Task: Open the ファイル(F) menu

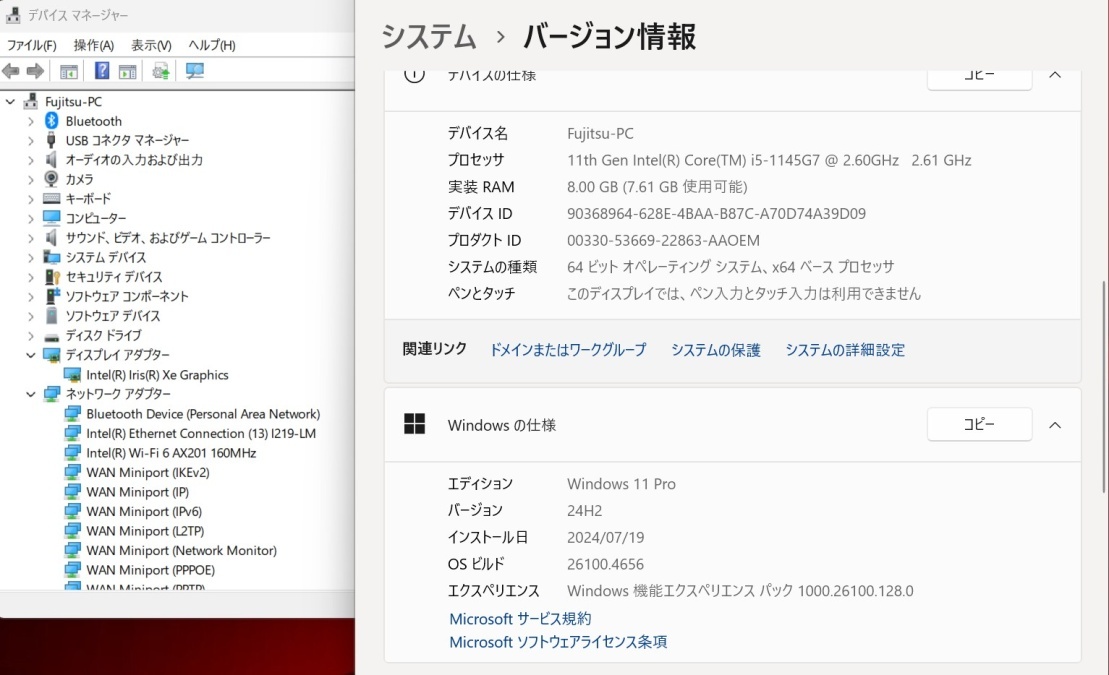Action: (x=31, y=45)
